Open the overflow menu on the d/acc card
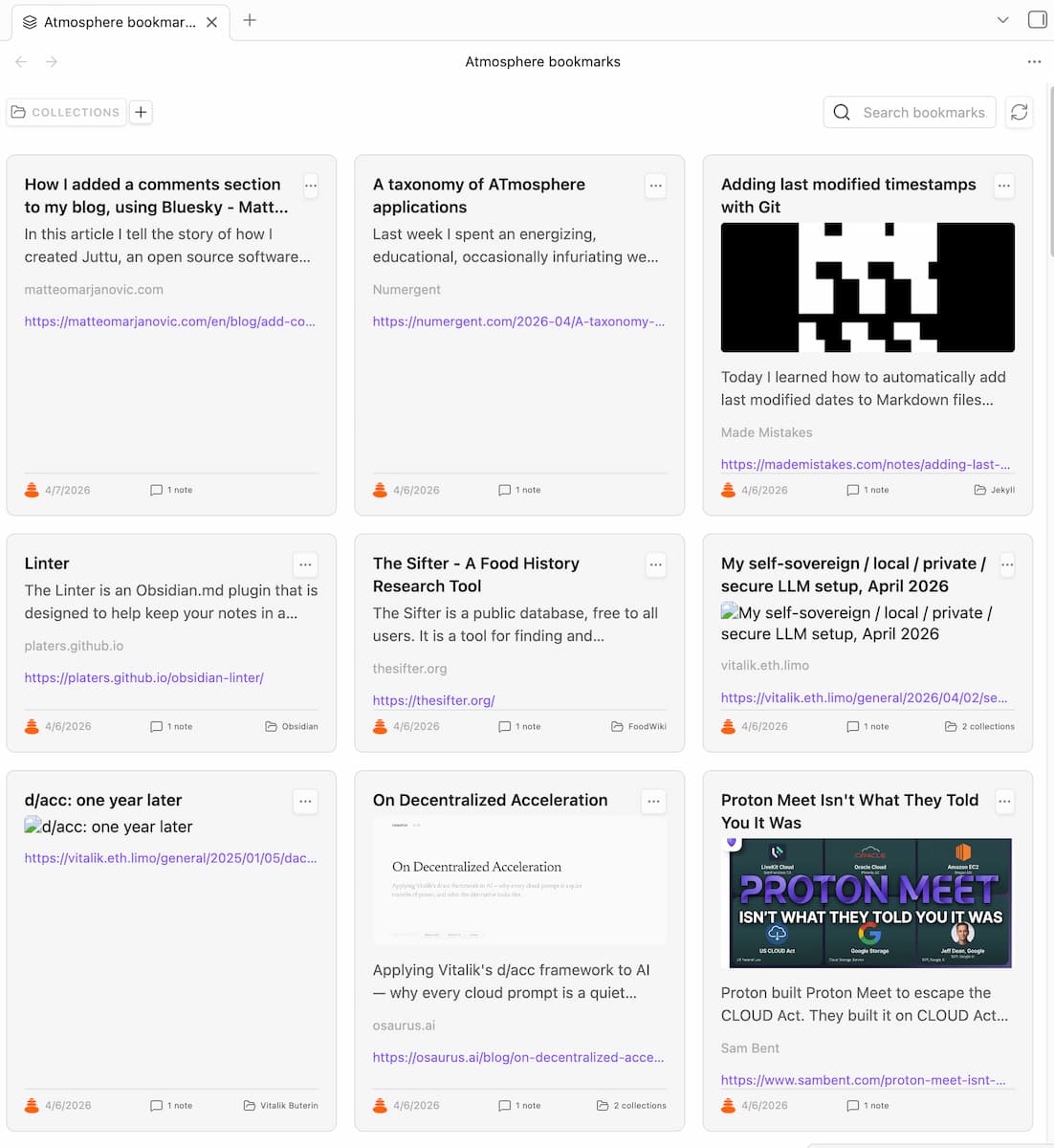1054x1148 pixels. 305,802
